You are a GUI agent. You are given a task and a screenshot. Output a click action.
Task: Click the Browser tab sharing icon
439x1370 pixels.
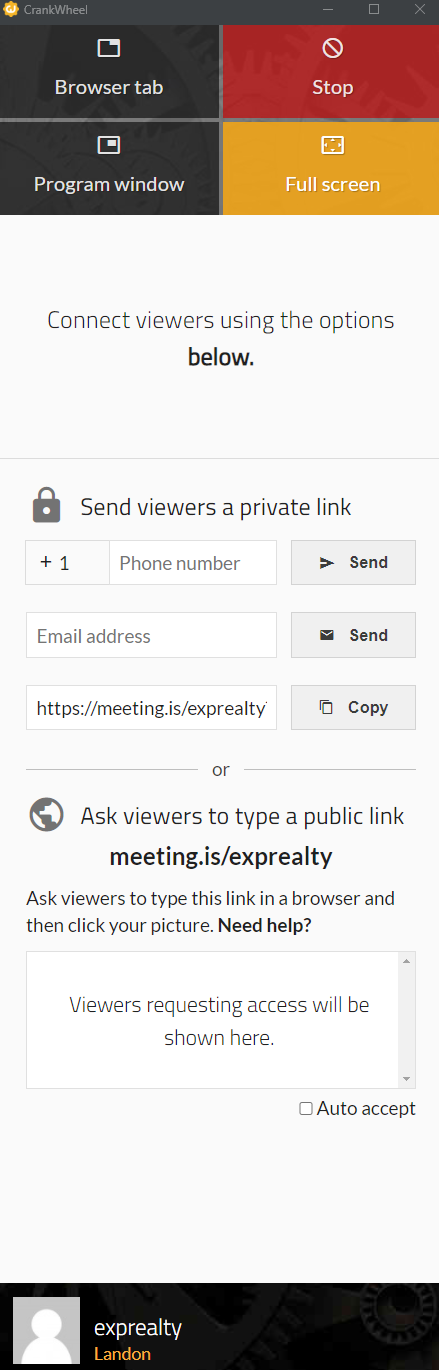[108, 48]
